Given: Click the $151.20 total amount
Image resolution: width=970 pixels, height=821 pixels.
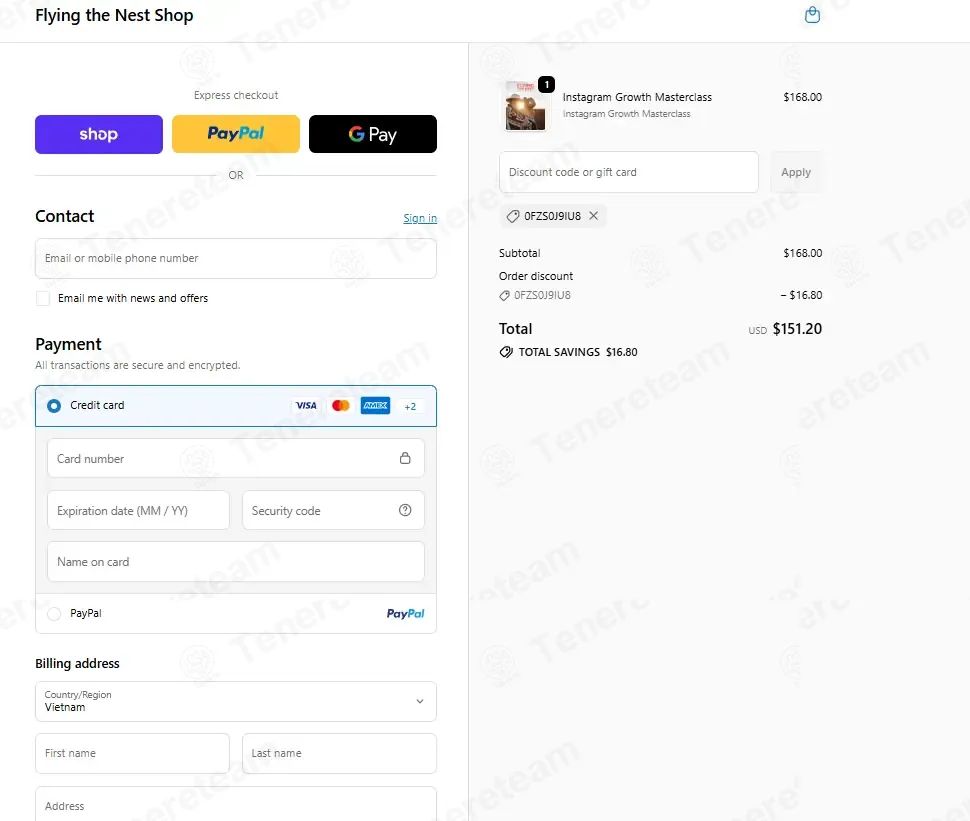Looking at the screenshot, I should click(x=797, y=329).
